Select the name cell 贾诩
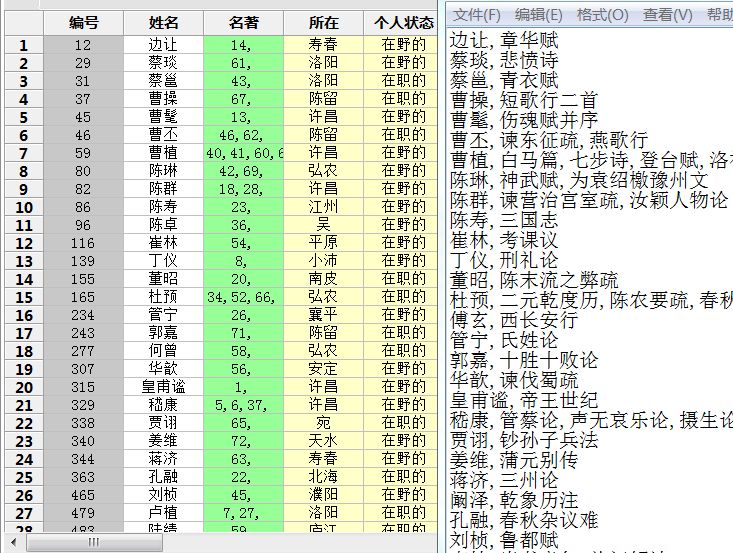This screenshot has height=553, width=733. pos(164,423)
